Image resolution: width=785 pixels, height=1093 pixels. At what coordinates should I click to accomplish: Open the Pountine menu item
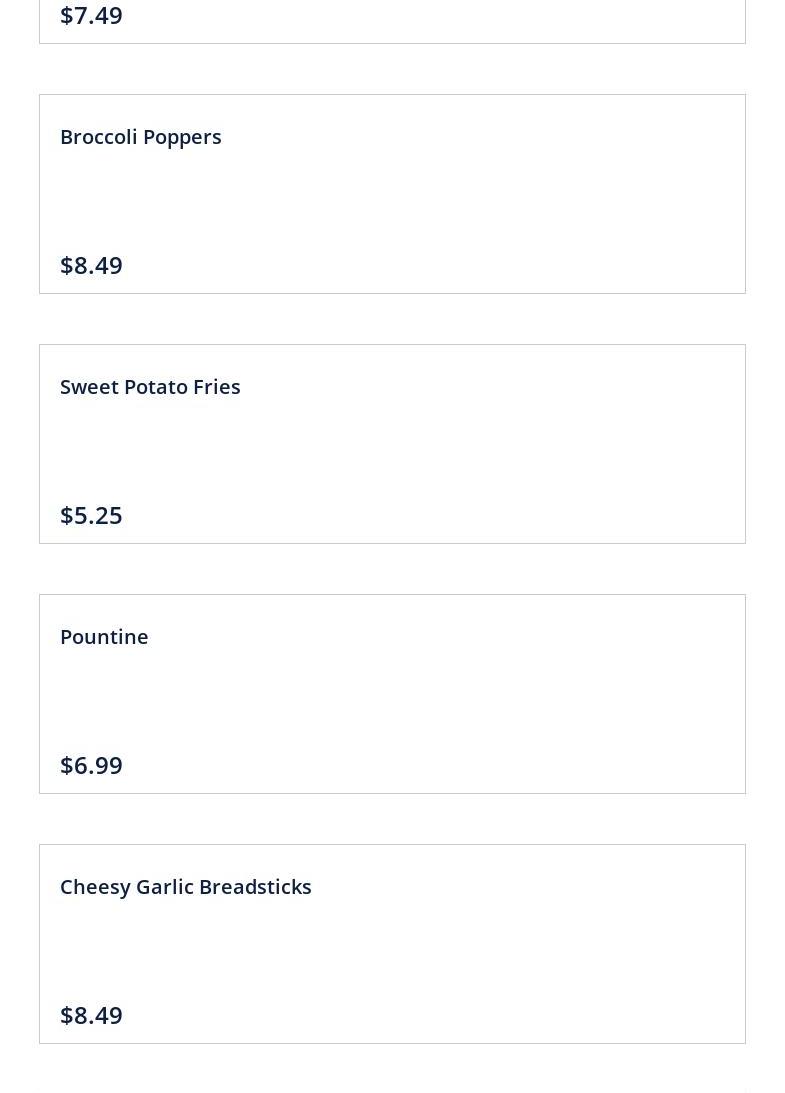click(104, 637)
